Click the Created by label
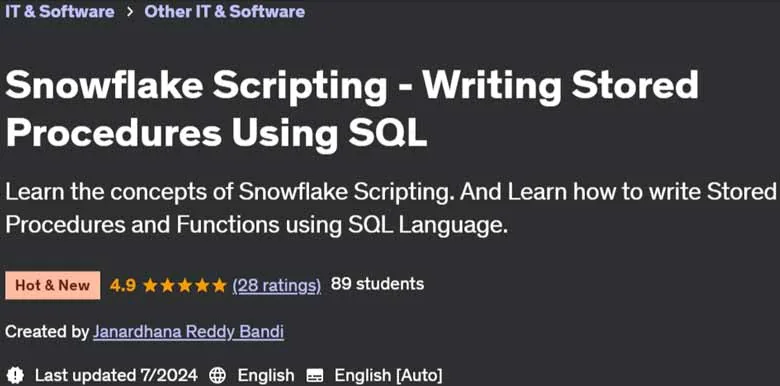Viewport: 780px width, 386px height. click(47, 331)
